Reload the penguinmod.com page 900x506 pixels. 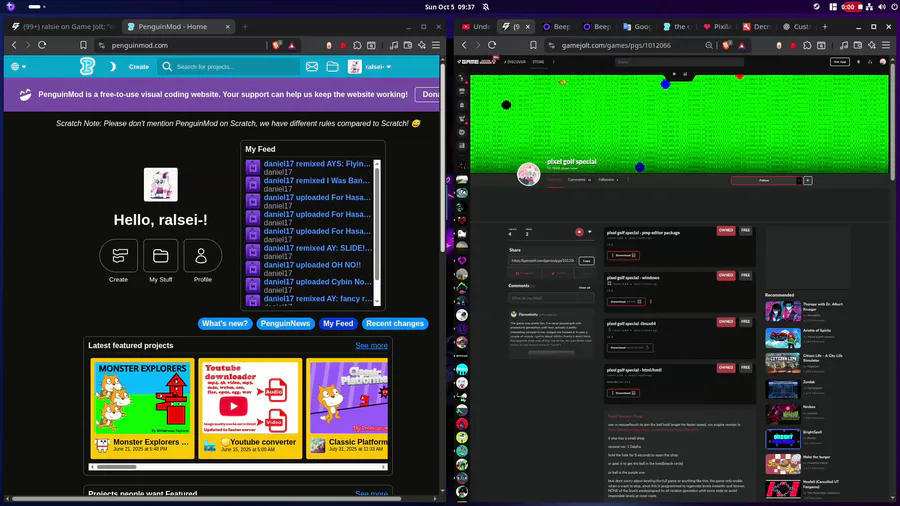pyautogui.click(x=42, y=45)
